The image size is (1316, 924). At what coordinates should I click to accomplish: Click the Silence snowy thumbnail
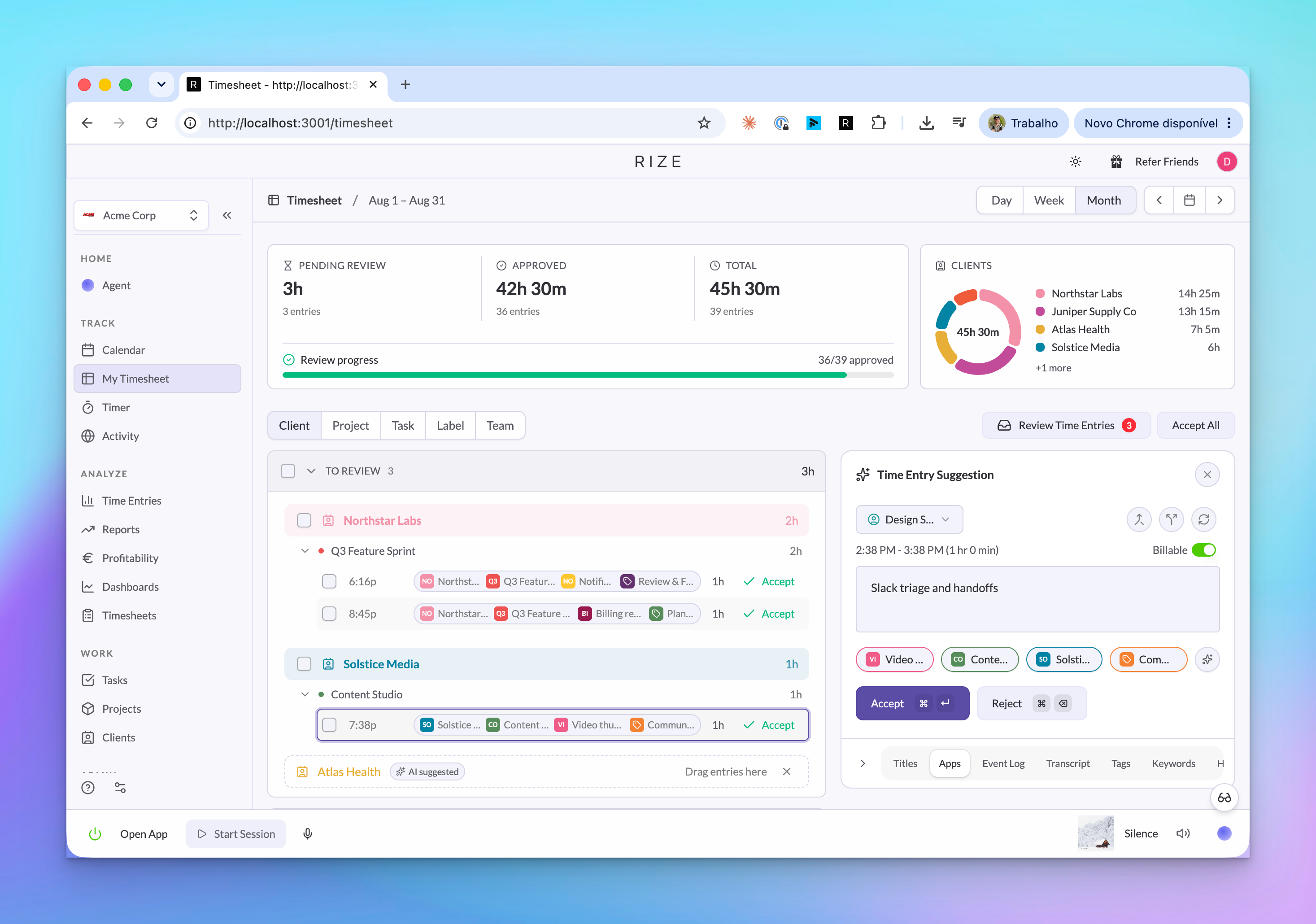tap(1095, 833)
